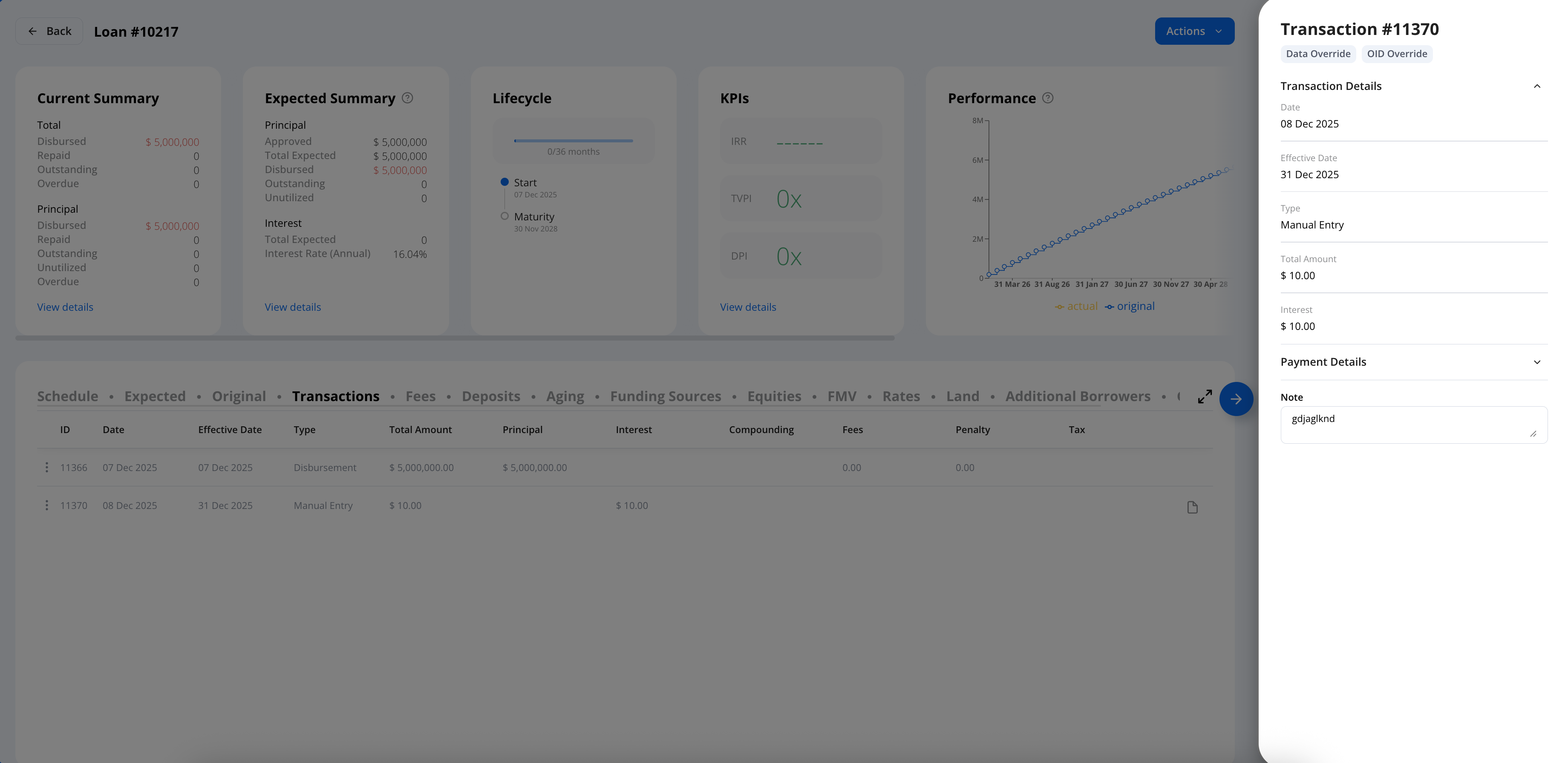Image resolution: width=1568 pixels, height=763 pixels.
Task: Click the horizontal scrollbar under summary cards
Action: coord(455,338)
